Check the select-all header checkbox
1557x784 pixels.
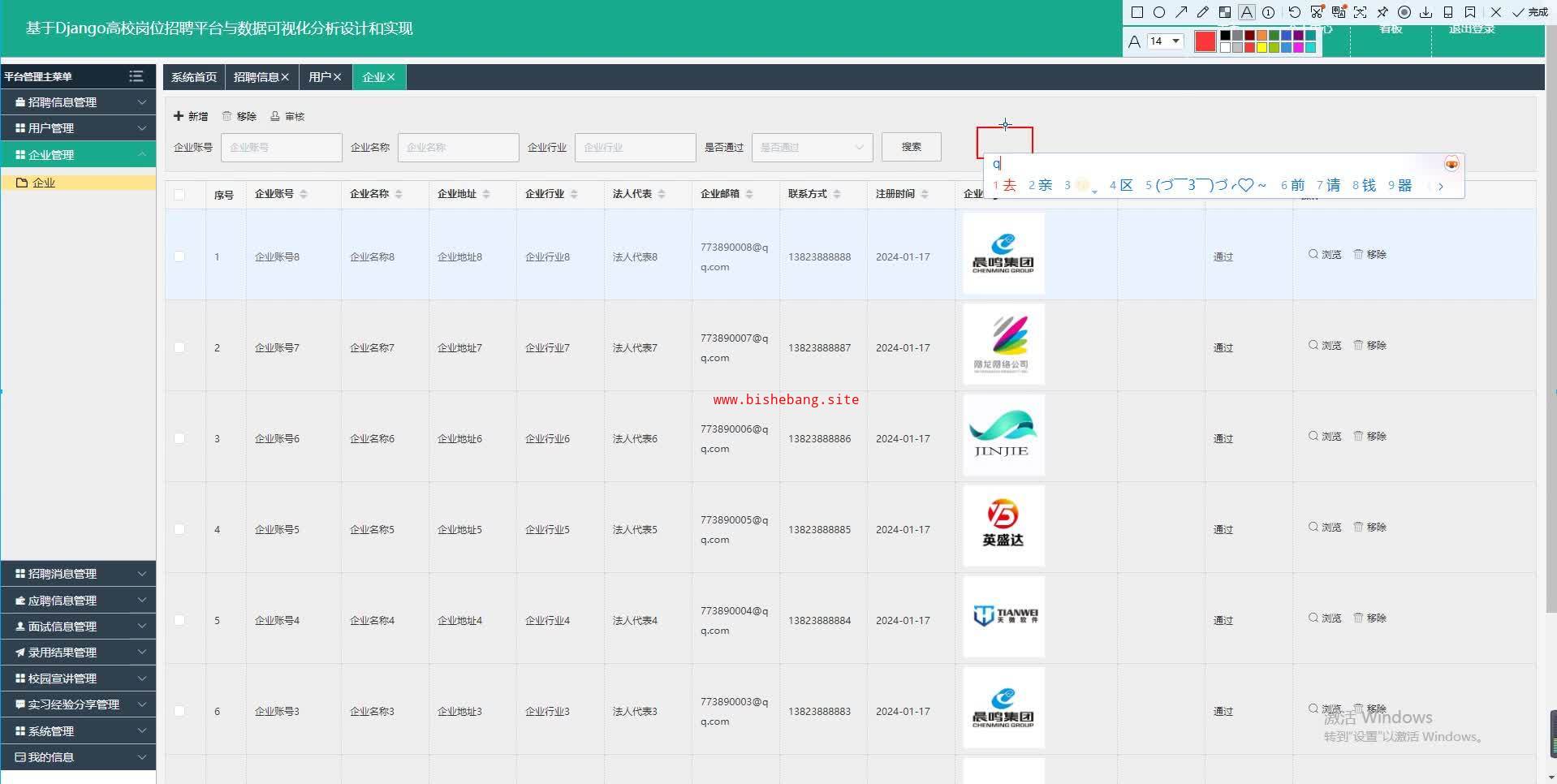pos(179,194)
